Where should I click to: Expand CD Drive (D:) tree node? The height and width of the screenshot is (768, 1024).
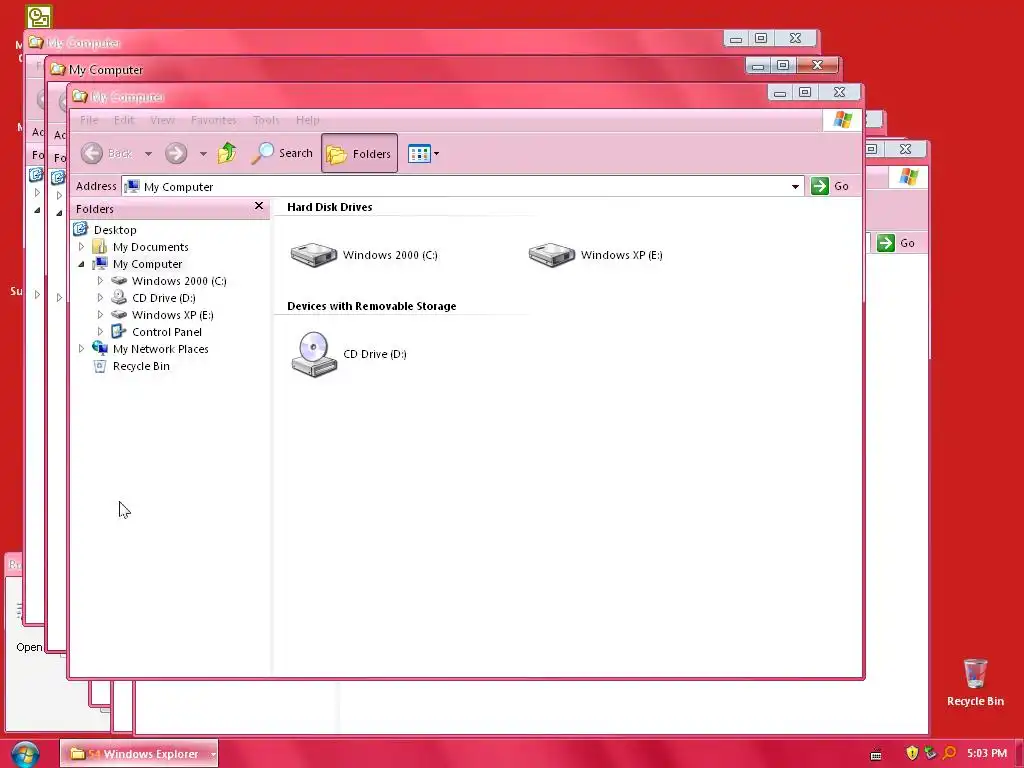click(x=100, y=298)
